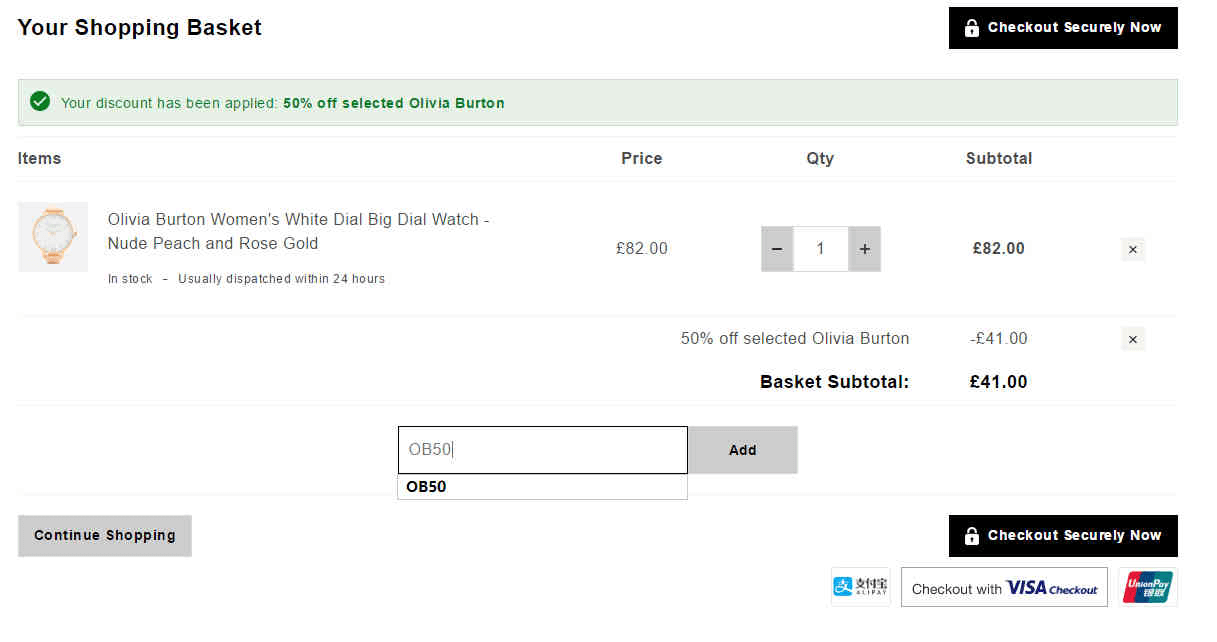
Task: Click top Checkout Securely Now button
Action: [x=1063, y=28]
